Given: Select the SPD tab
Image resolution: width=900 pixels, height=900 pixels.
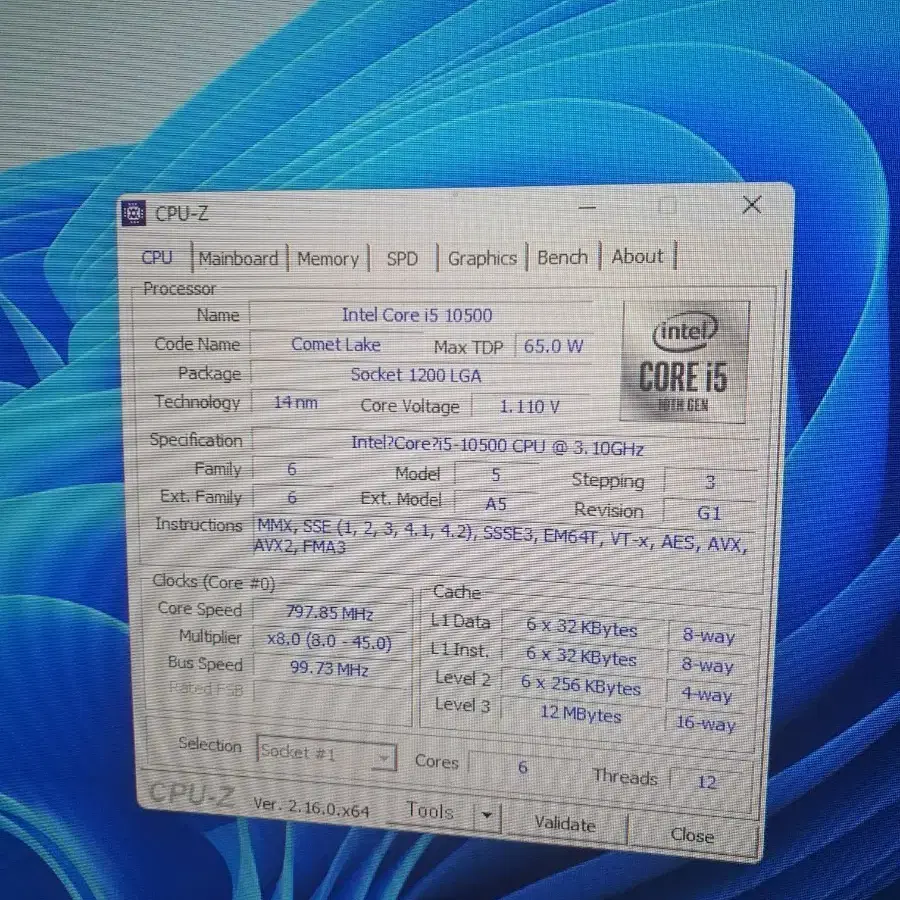Looking at the screenshot, I should tap(402, 258).
